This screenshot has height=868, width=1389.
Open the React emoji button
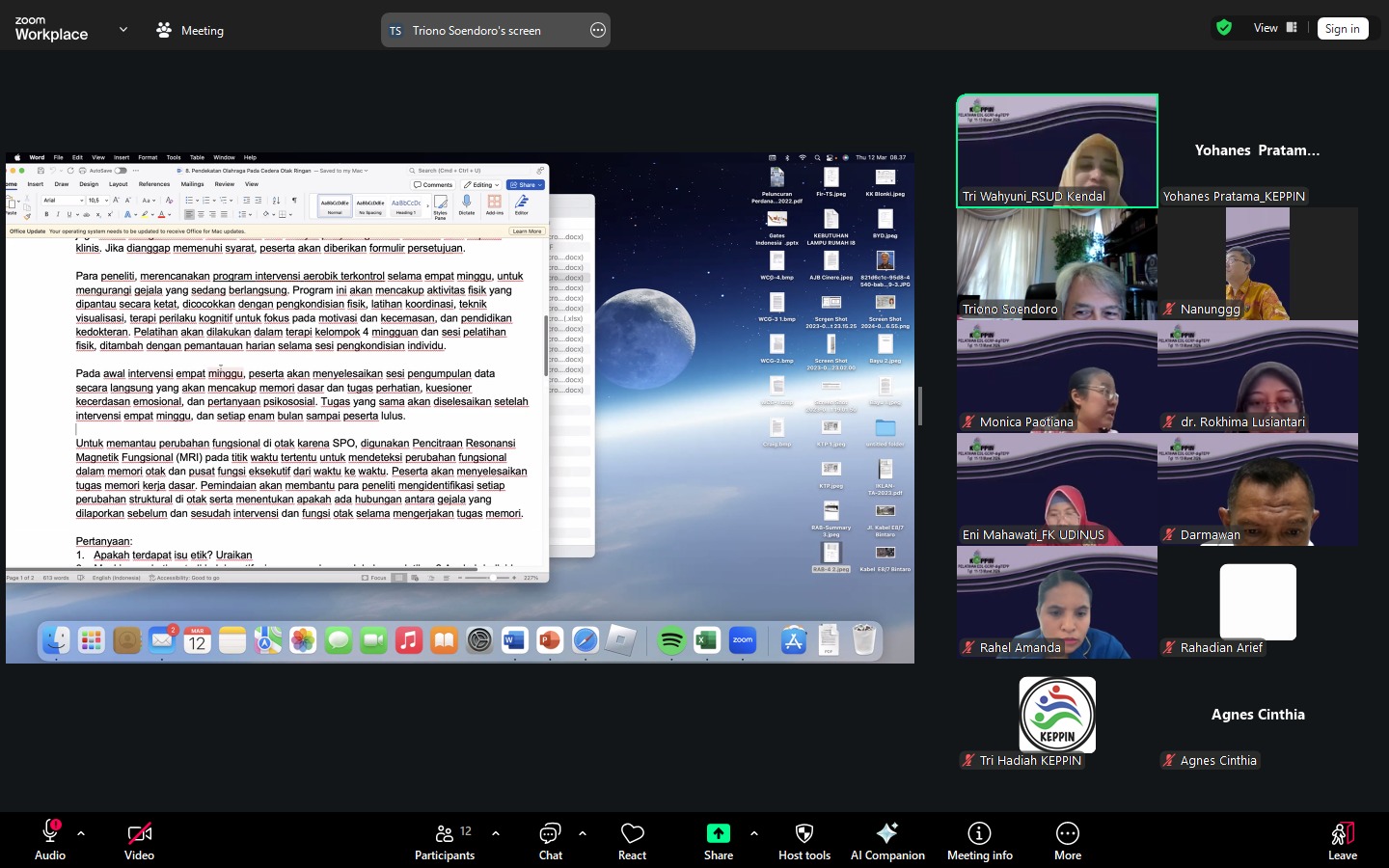(632, 840)
